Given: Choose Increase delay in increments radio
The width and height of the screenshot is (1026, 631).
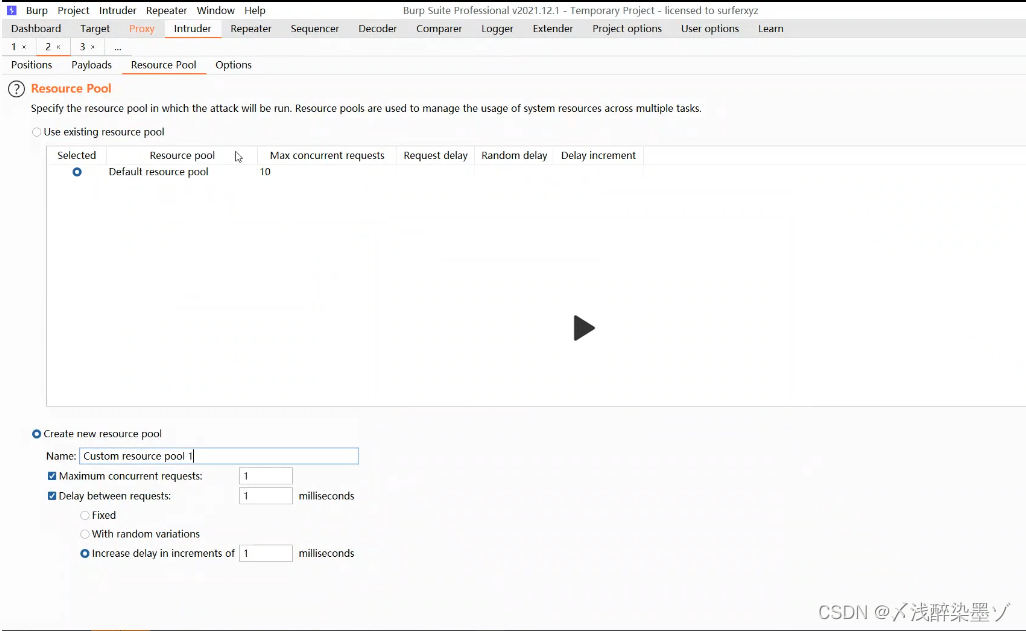Looking at the screenshot, I should 84,554.
